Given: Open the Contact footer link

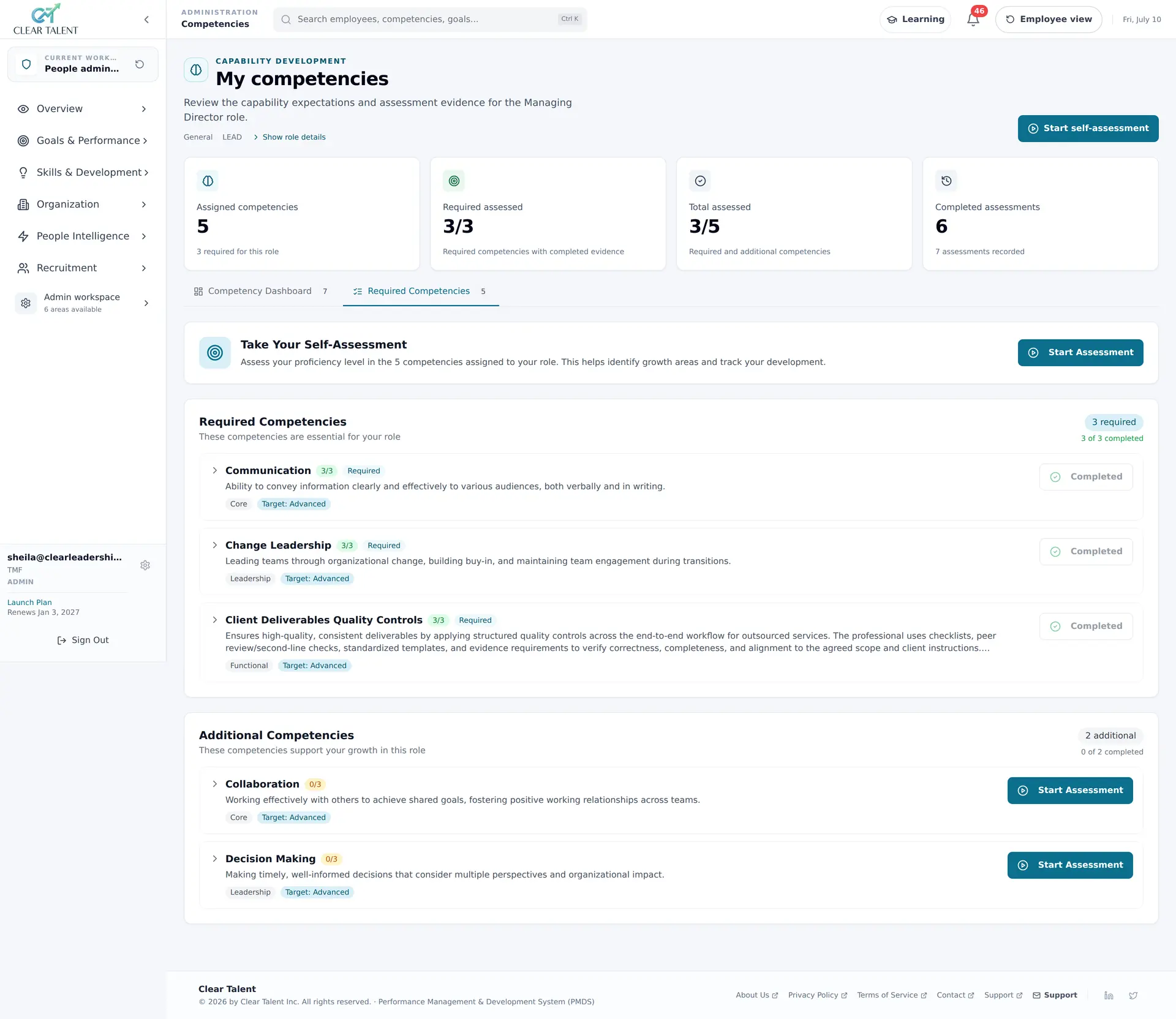Looking at the screenshot, I should pos(955,995).
